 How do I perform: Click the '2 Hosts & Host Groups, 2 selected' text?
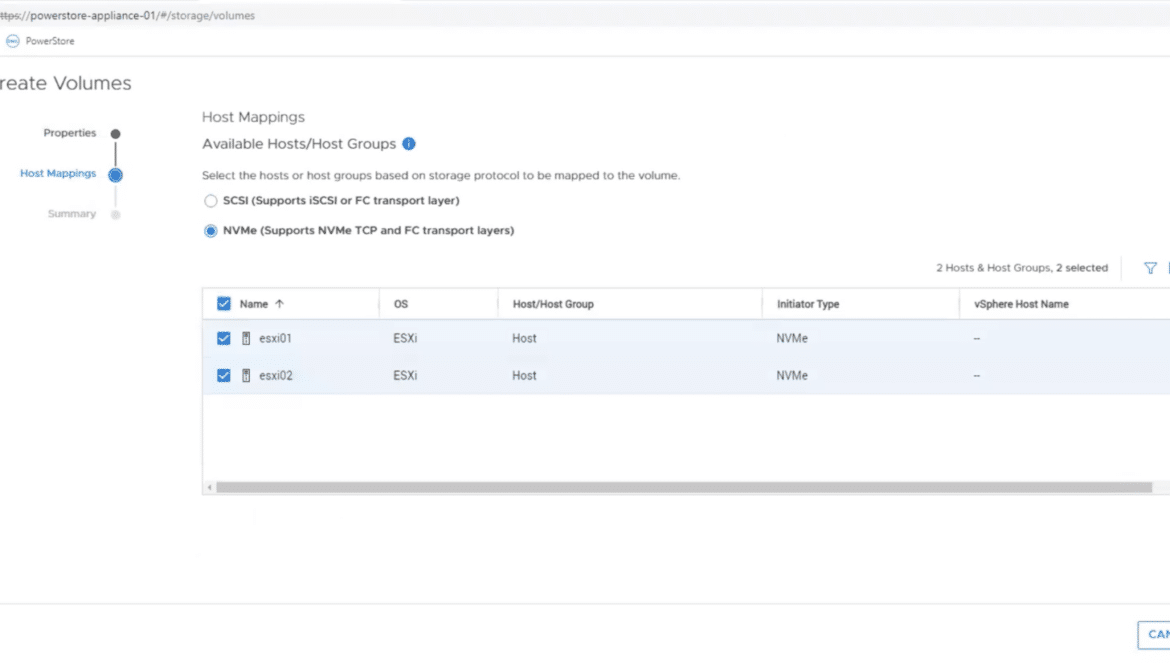click(1022, 268)
